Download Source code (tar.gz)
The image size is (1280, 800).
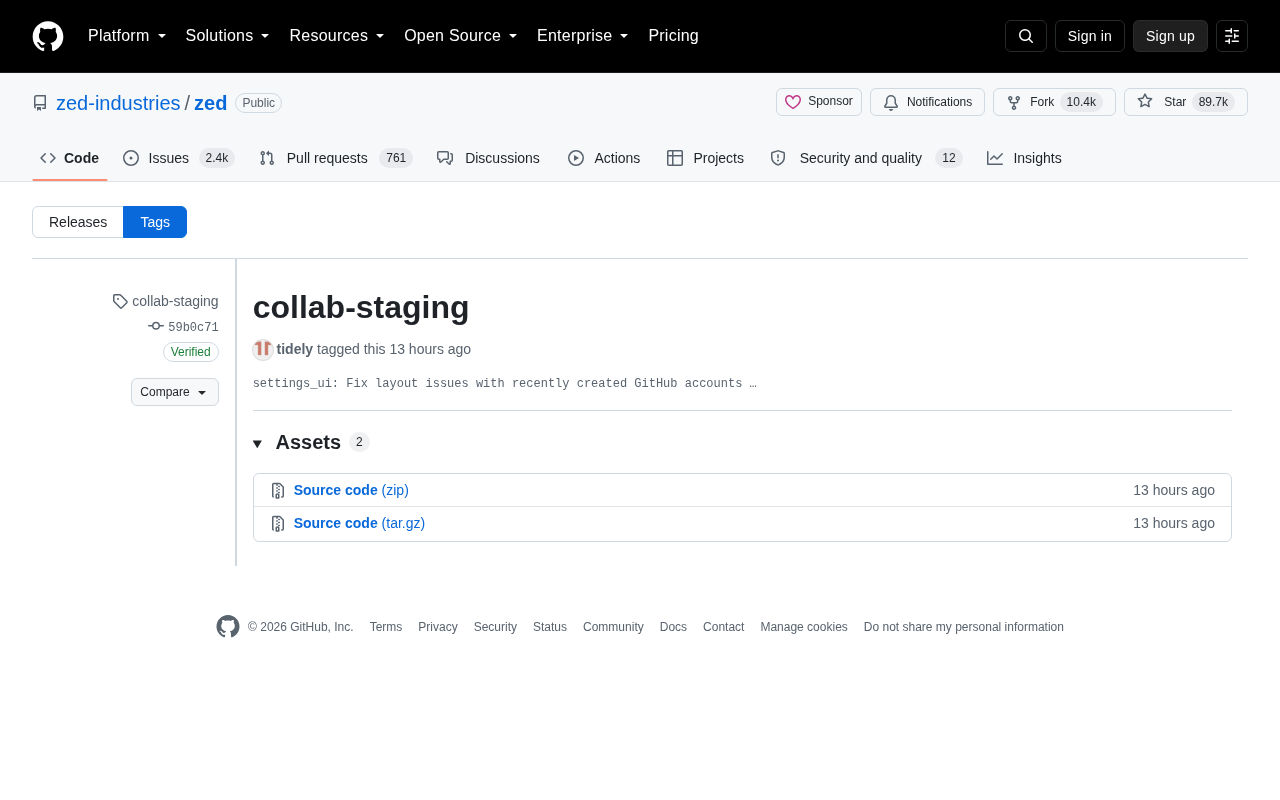click(359, 523)
